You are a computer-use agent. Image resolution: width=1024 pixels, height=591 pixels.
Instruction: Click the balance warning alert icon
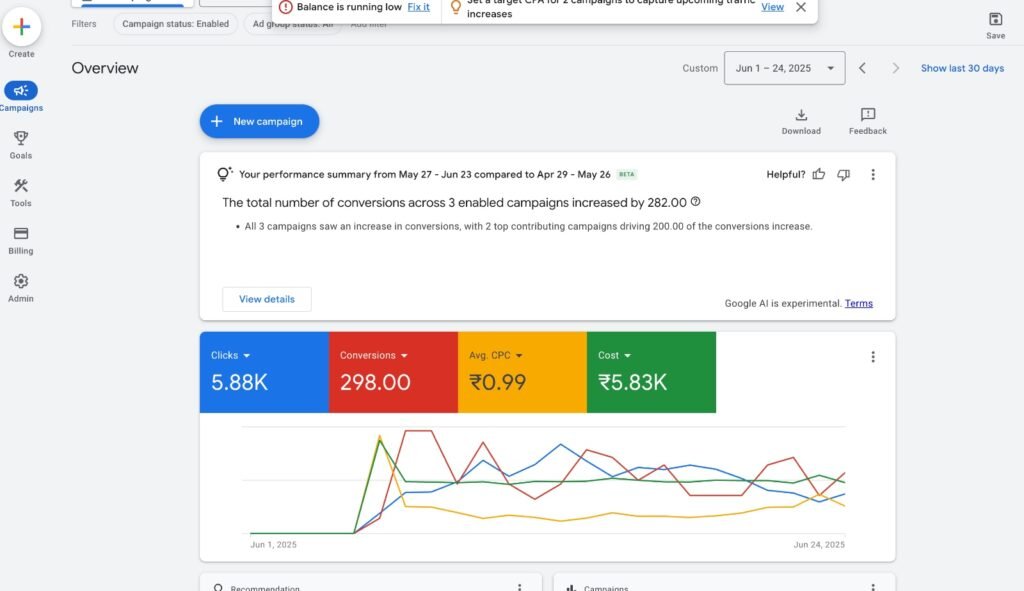click(x=285, y=7)
